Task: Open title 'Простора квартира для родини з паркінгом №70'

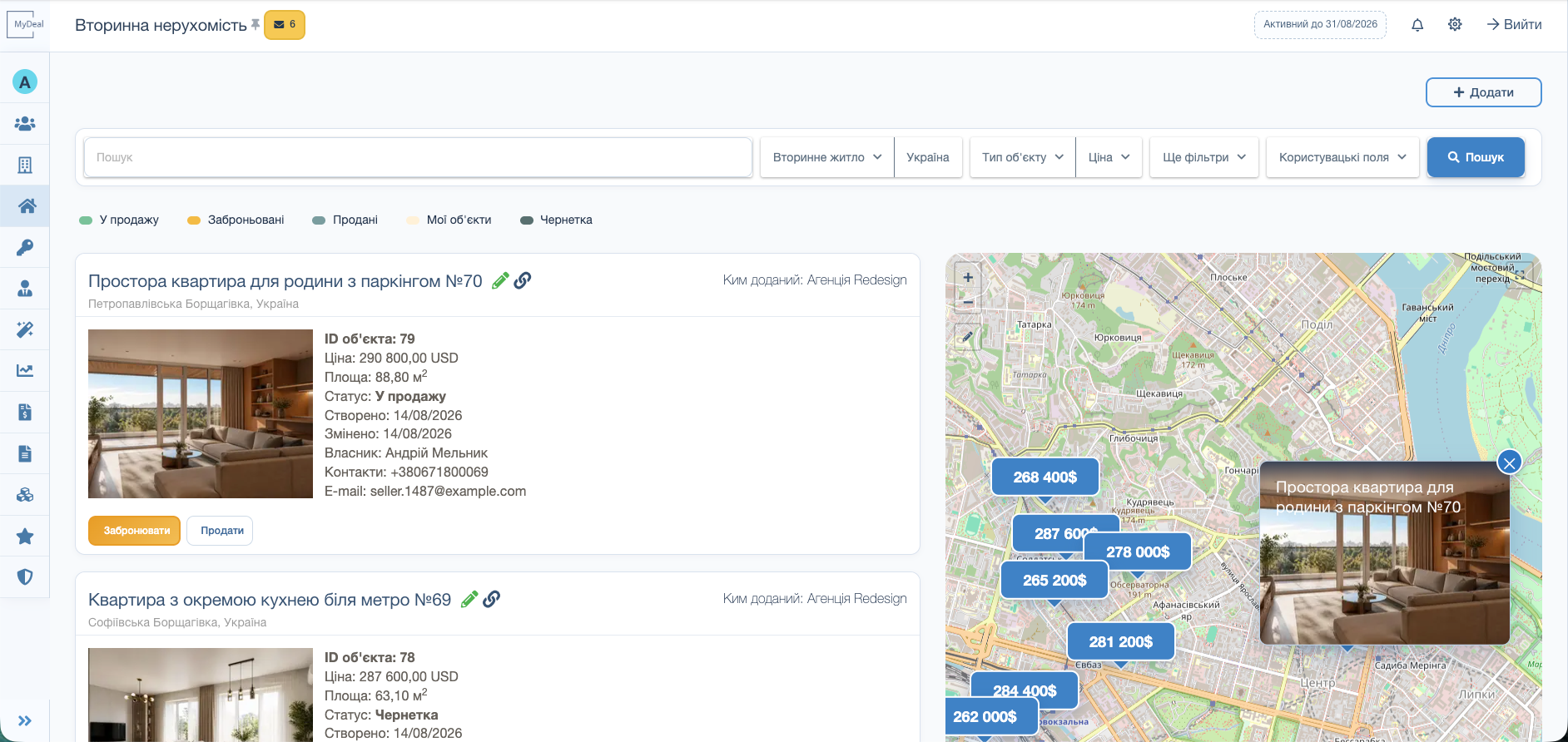Action: (x=285, y=281)
